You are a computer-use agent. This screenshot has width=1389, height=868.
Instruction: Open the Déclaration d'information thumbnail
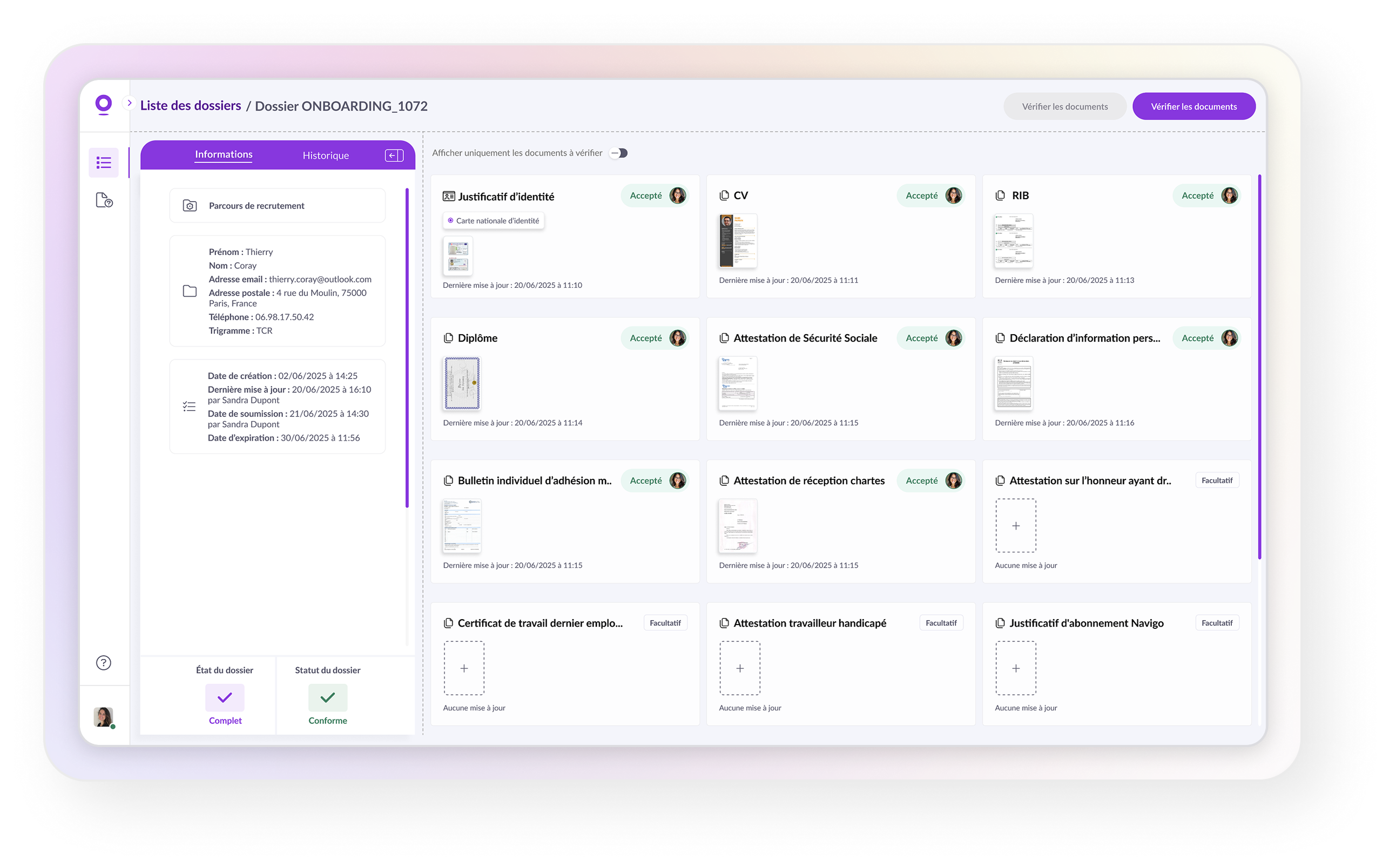pyautogui.click(x=1013, y=383)
